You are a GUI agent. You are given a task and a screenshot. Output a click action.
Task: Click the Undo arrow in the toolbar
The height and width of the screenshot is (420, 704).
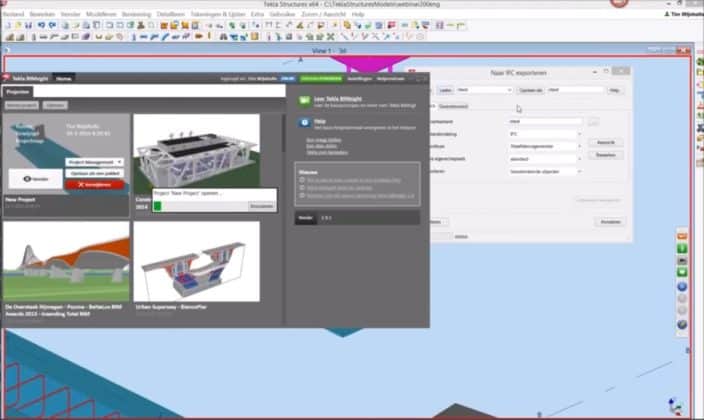pyautogui.click(x=41, y=26)
